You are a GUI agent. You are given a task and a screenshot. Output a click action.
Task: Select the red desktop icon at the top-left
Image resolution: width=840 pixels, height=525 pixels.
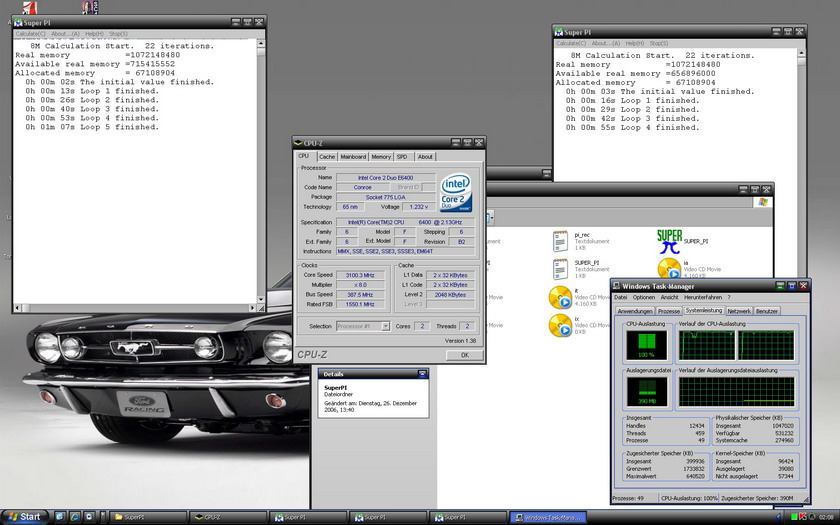tap(30, 7)
